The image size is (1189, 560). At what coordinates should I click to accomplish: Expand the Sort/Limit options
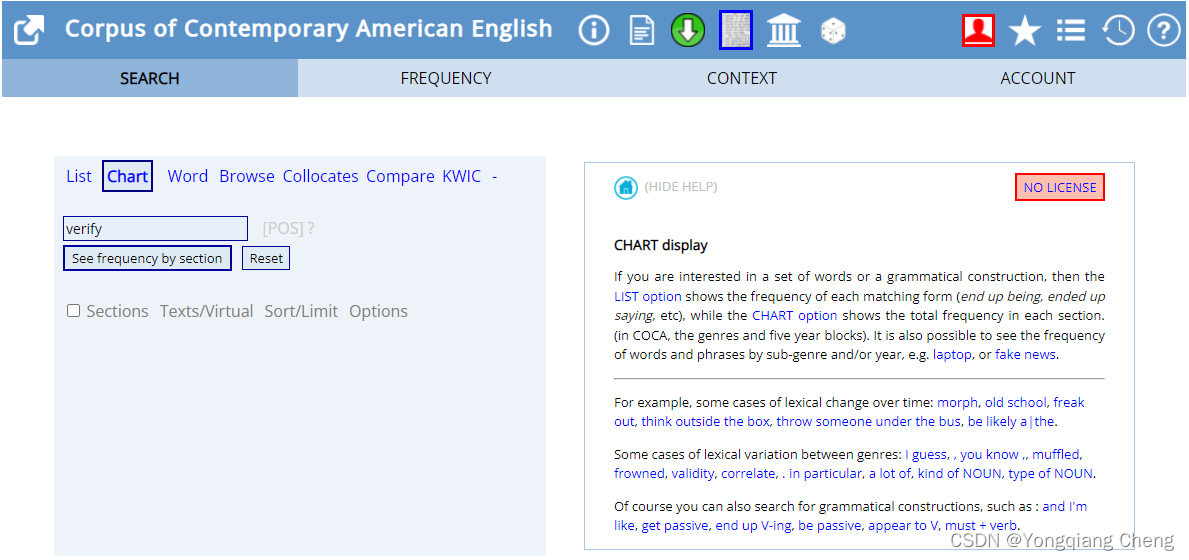[x=301, y=311]
